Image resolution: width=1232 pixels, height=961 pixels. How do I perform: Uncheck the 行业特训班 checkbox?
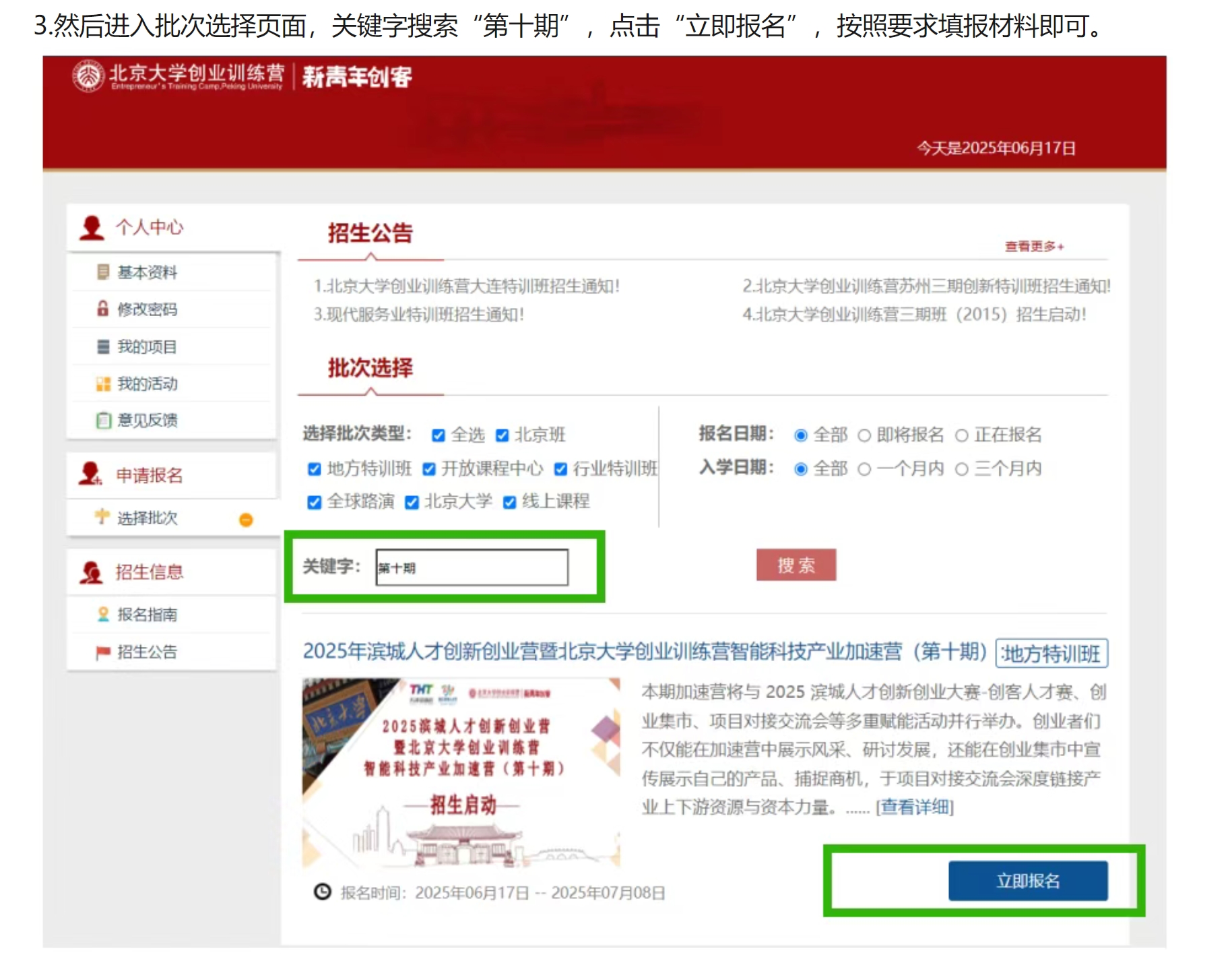pos(560,469)
